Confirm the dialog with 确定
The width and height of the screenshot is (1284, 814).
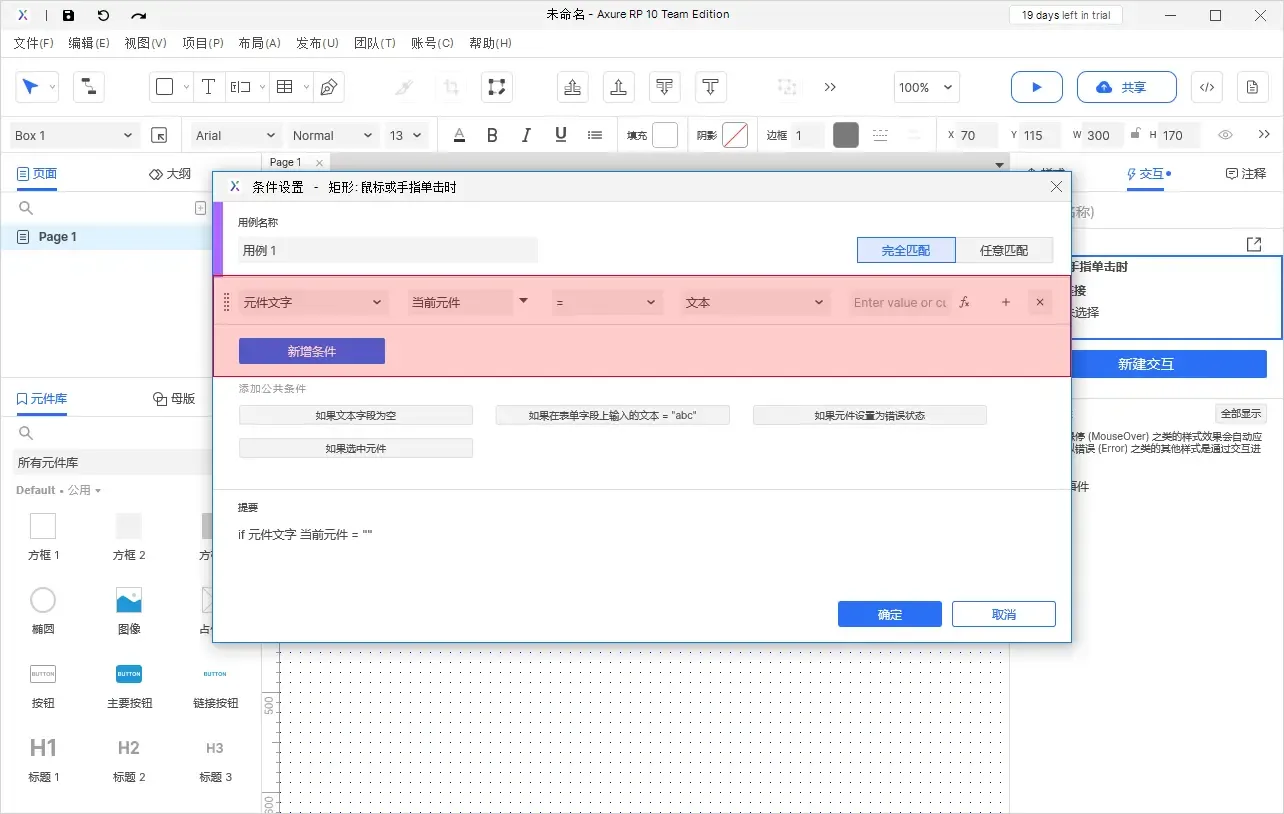889,614
